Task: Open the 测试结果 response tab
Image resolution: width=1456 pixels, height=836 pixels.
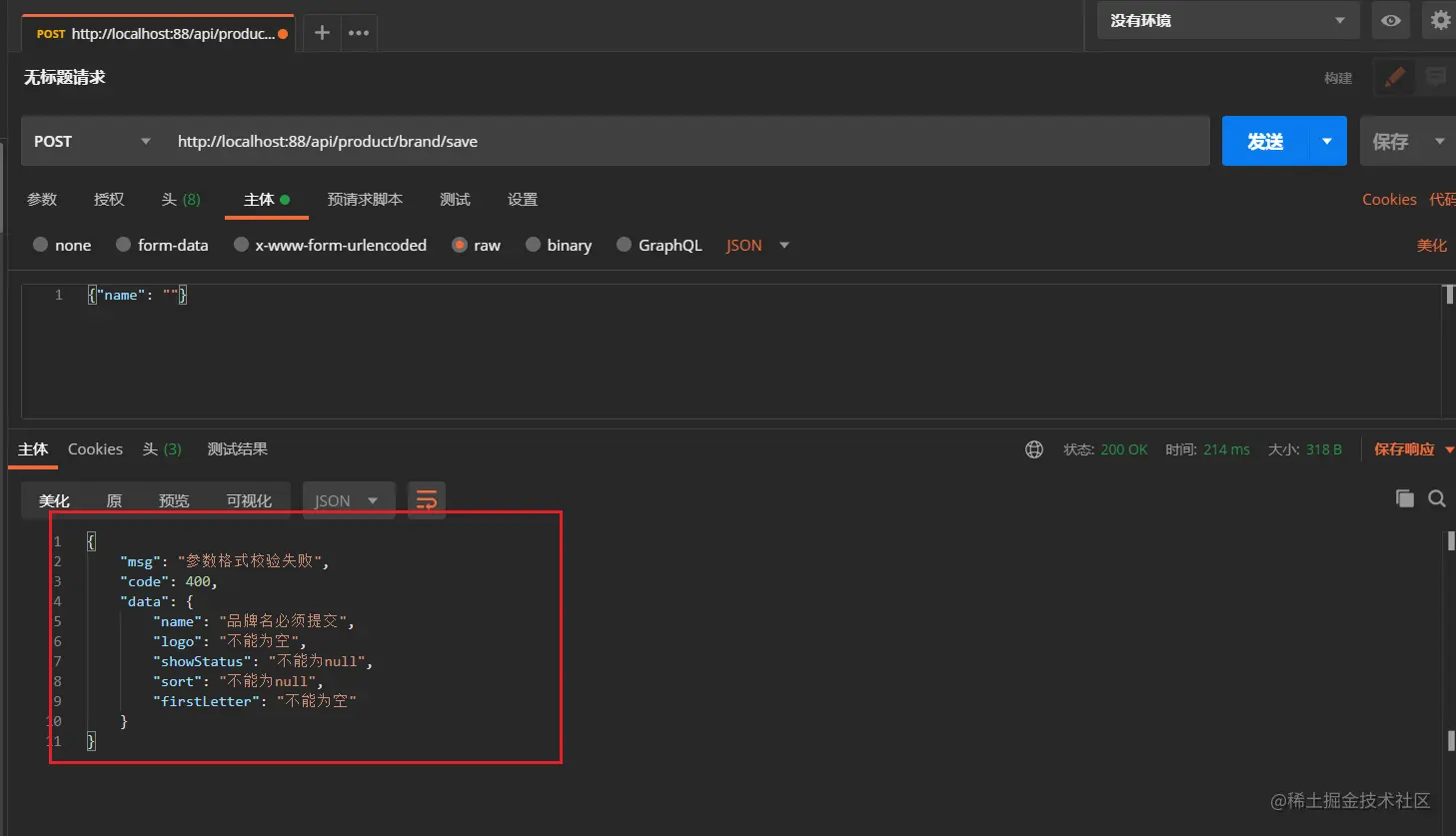Action: coord(237,448)
